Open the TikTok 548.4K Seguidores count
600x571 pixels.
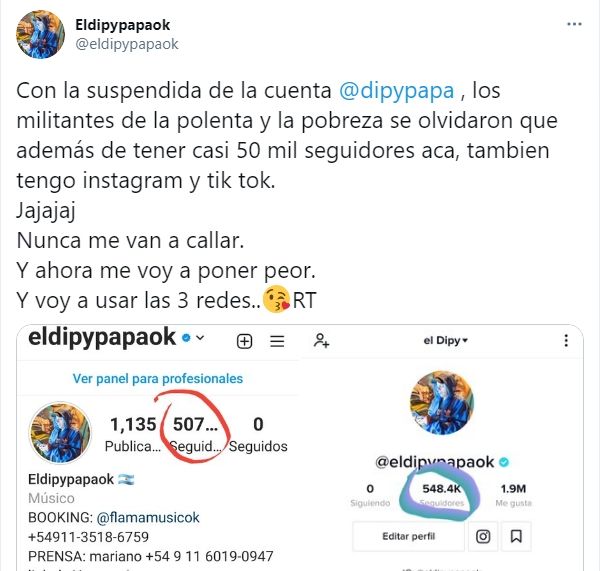tap(442, 495)
